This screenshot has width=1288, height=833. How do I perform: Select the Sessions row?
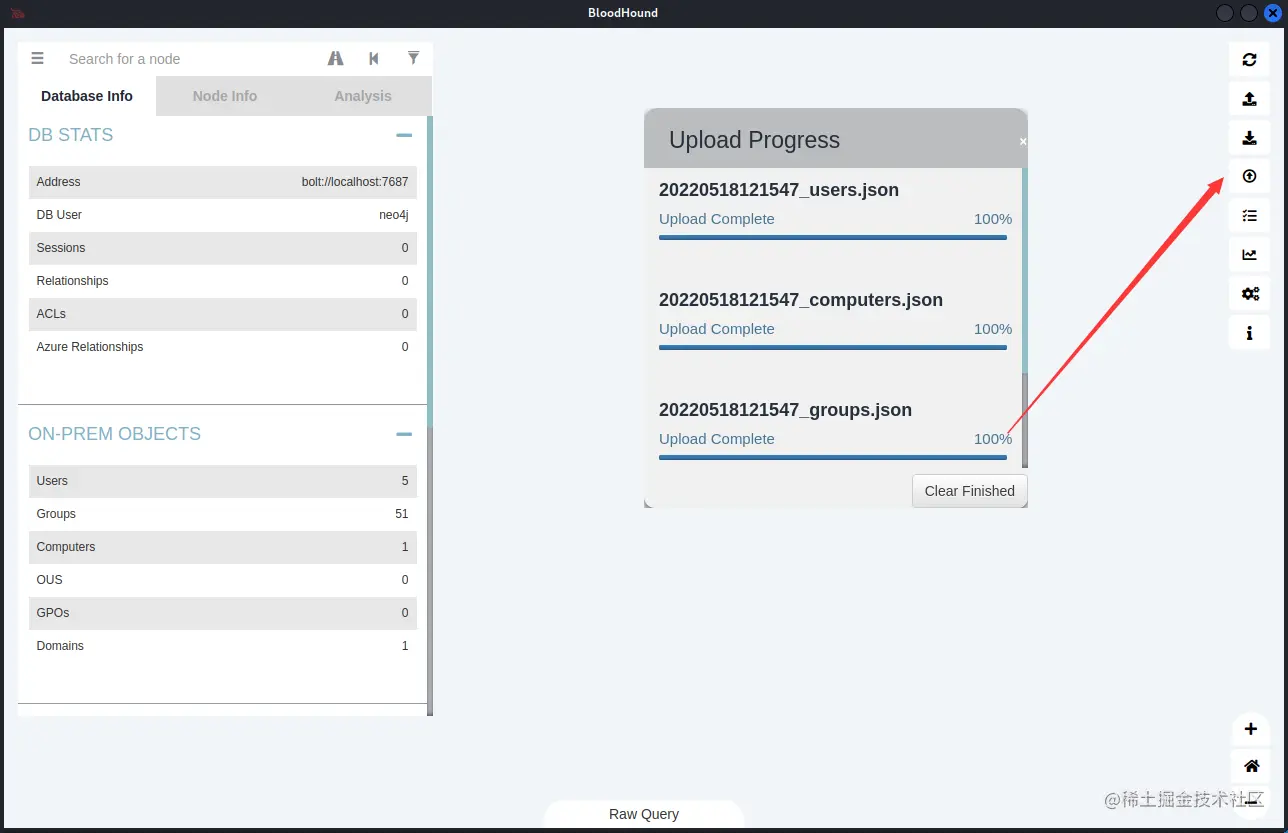click(x=223, y=248)
